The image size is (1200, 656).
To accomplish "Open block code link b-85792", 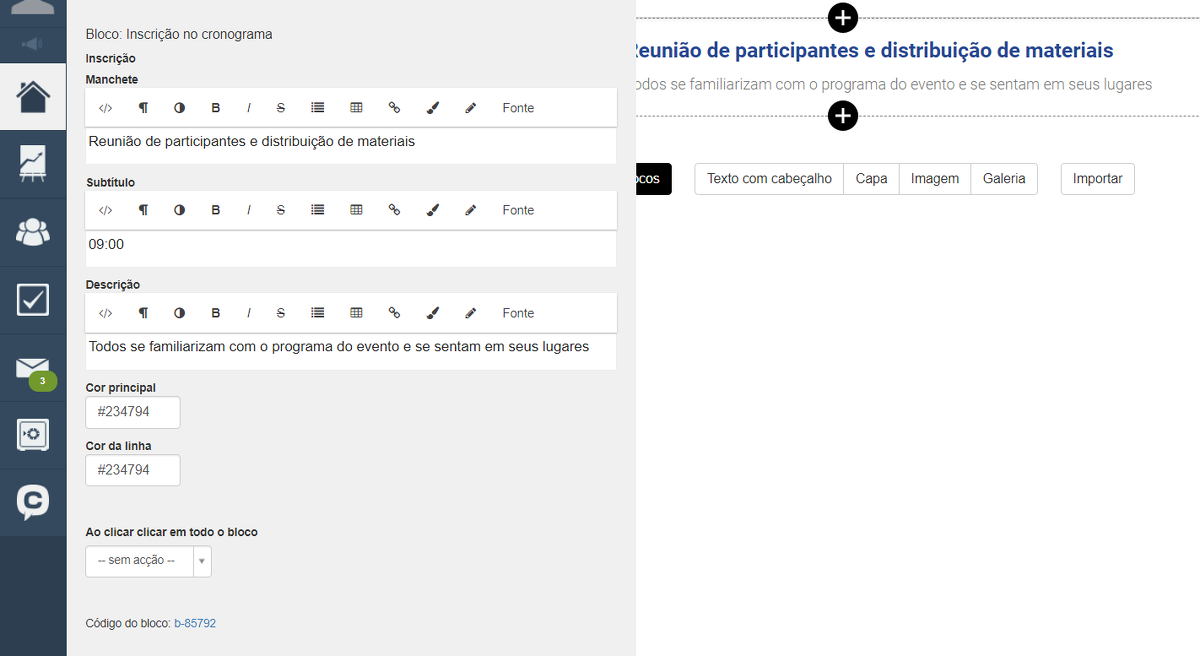I will [x=195, y=623].
